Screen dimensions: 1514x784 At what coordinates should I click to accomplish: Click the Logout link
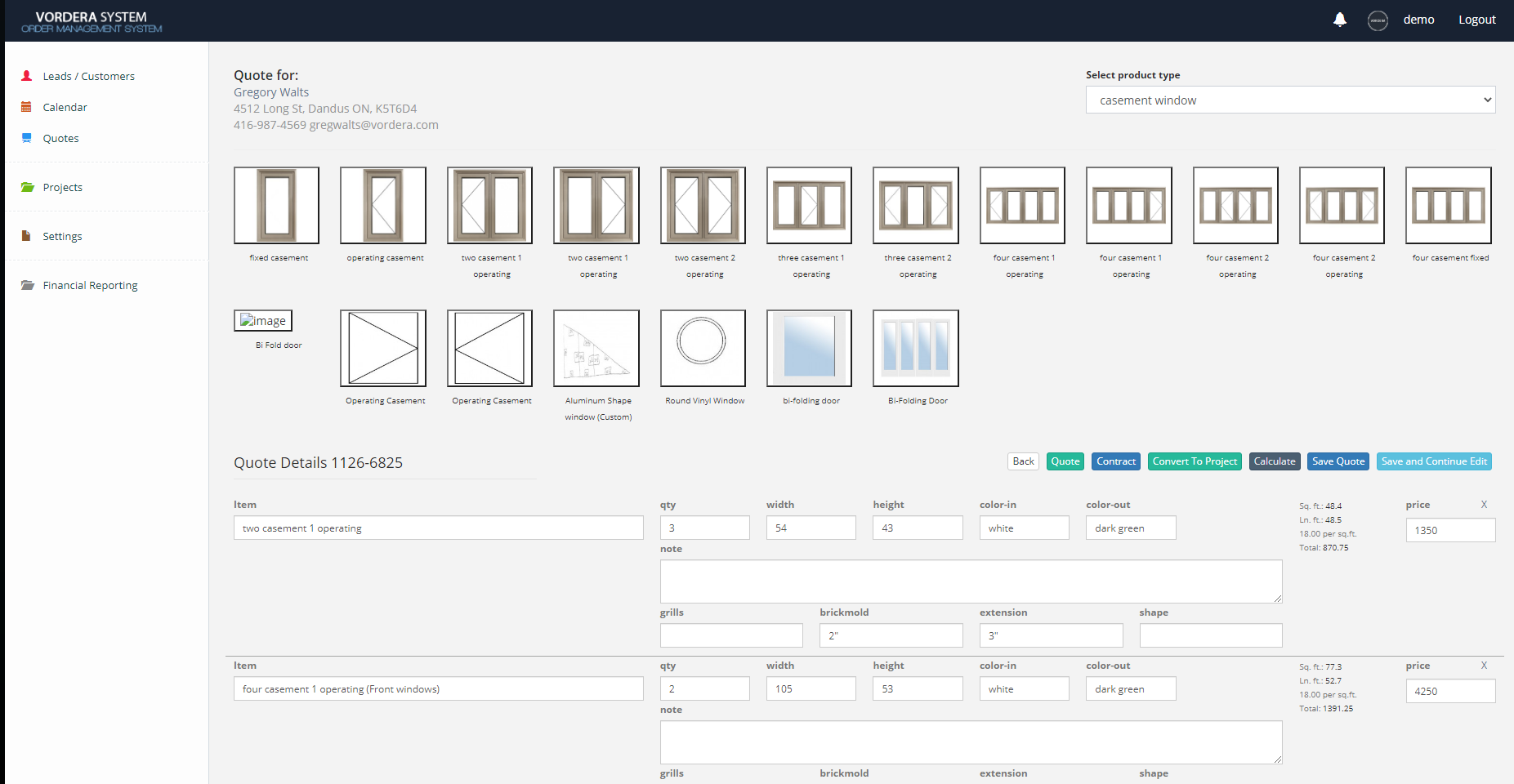click(x=1476, y=20)
